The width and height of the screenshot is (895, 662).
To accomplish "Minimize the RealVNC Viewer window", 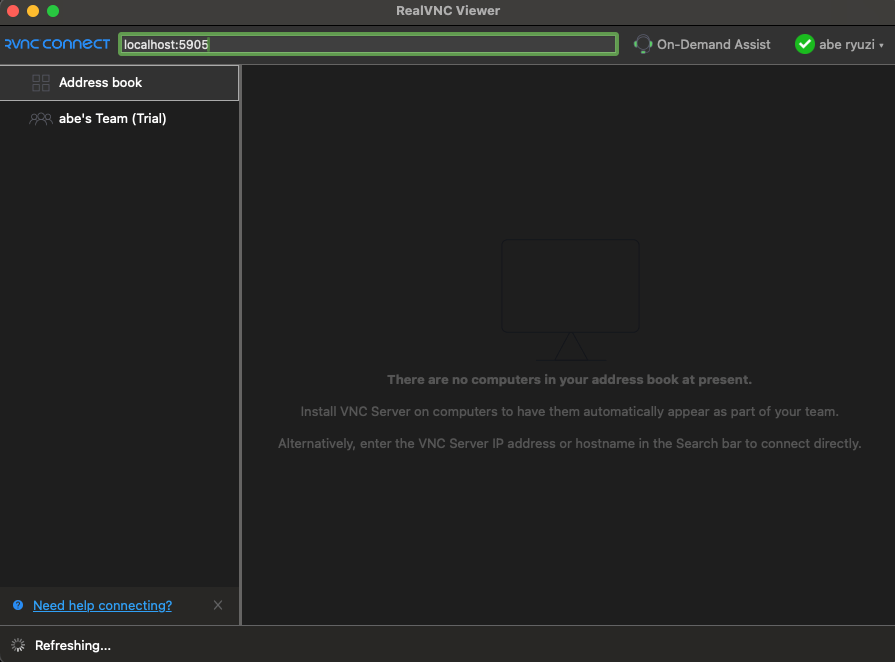I will click(33, 11).
